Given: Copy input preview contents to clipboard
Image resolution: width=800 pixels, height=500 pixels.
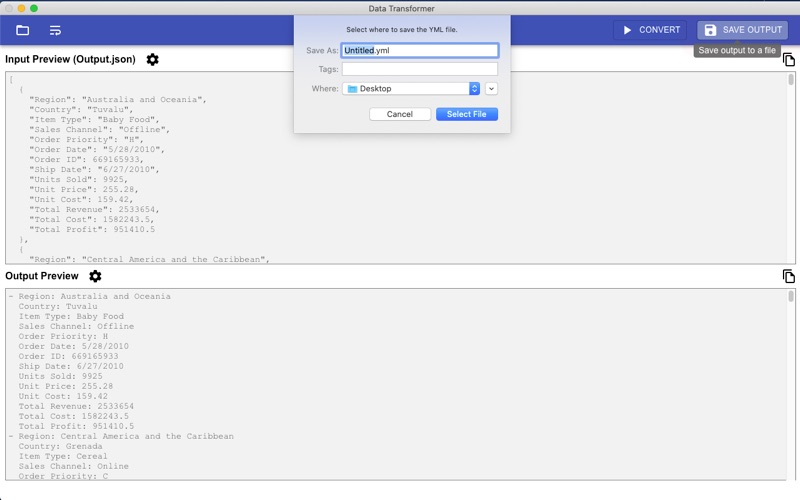Looking at the screenshot, I should [x=788, y=60].
